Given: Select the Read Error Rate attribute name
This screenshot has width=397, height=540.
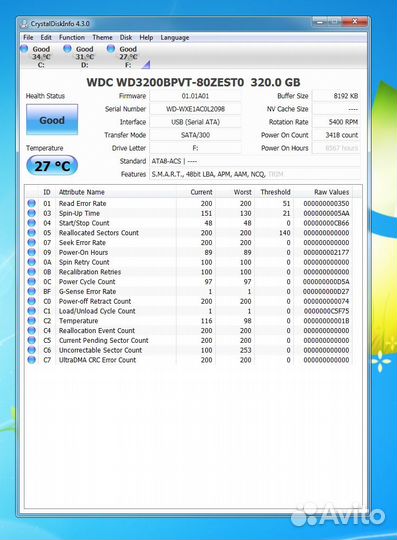Looking at the screenshot, I should (82, 204).
